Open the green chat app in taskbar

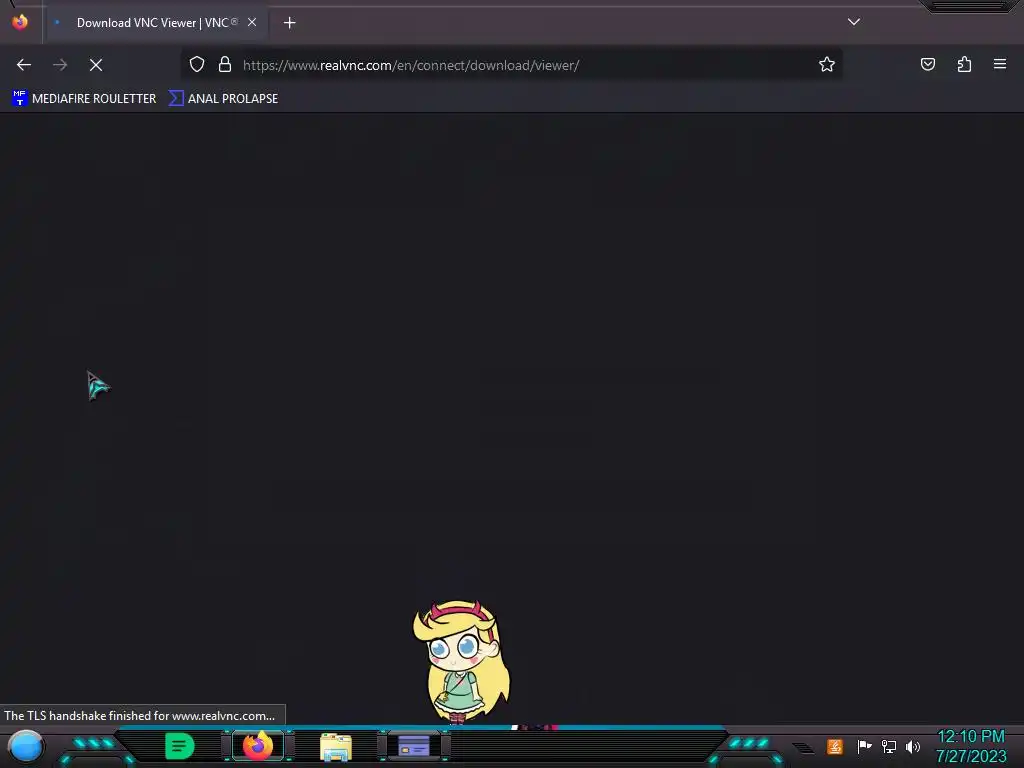pos(180,746)
